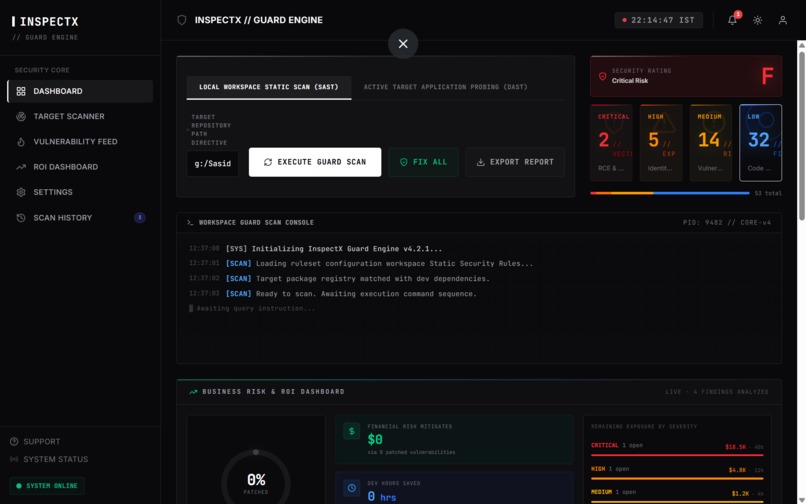Open System Status link in sidebar
The image size is (806, 504).
coord(49,459)
